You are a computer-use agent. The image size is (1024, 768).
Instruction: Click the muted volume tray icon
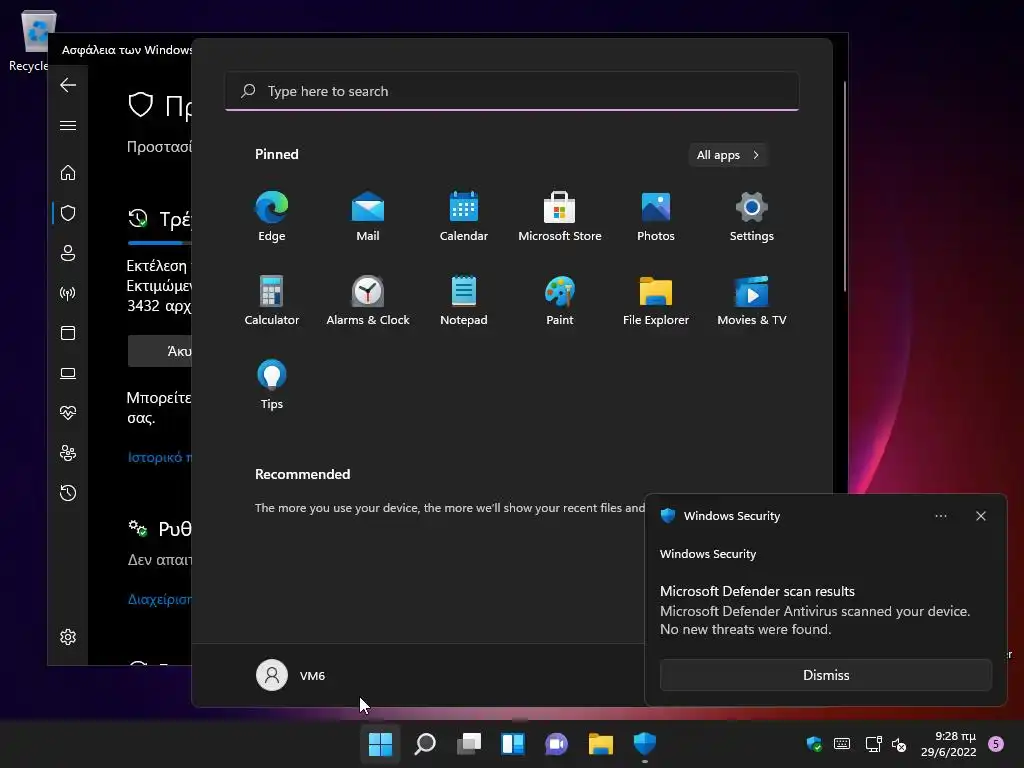click(899, 744)
